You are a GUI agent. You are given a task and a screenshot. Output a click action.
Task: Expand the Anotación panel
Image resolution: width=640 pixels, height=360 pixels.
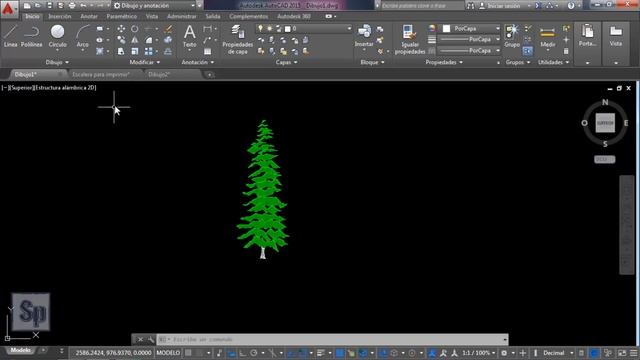pyautogui.click(x=198, y=62)
